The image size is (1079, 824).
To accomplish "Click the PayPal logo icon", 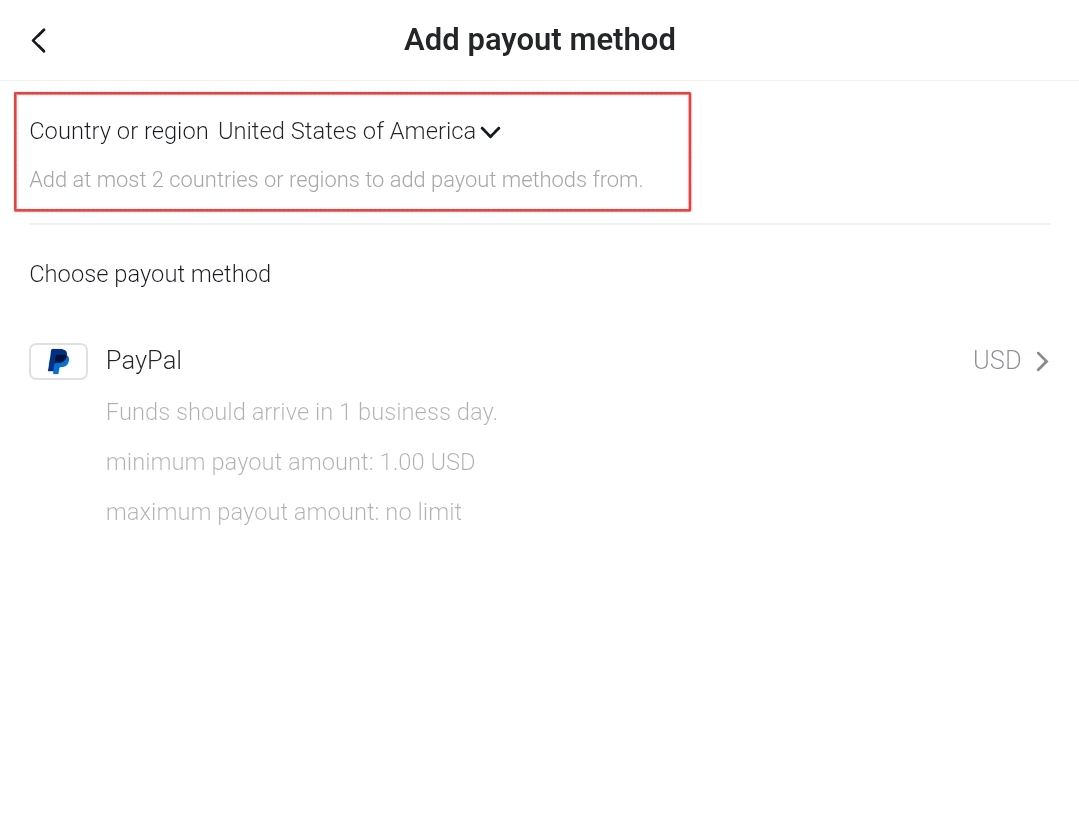I will [58, 361].
